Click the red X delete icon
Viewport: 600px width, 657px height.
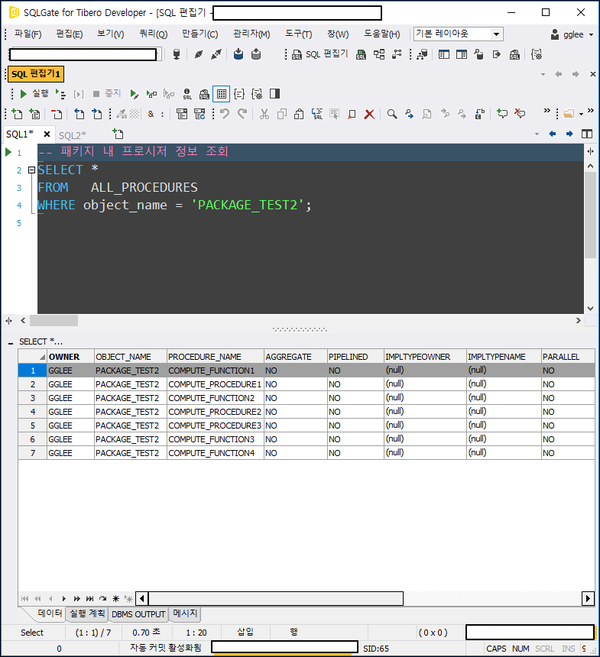click(369, 114)
